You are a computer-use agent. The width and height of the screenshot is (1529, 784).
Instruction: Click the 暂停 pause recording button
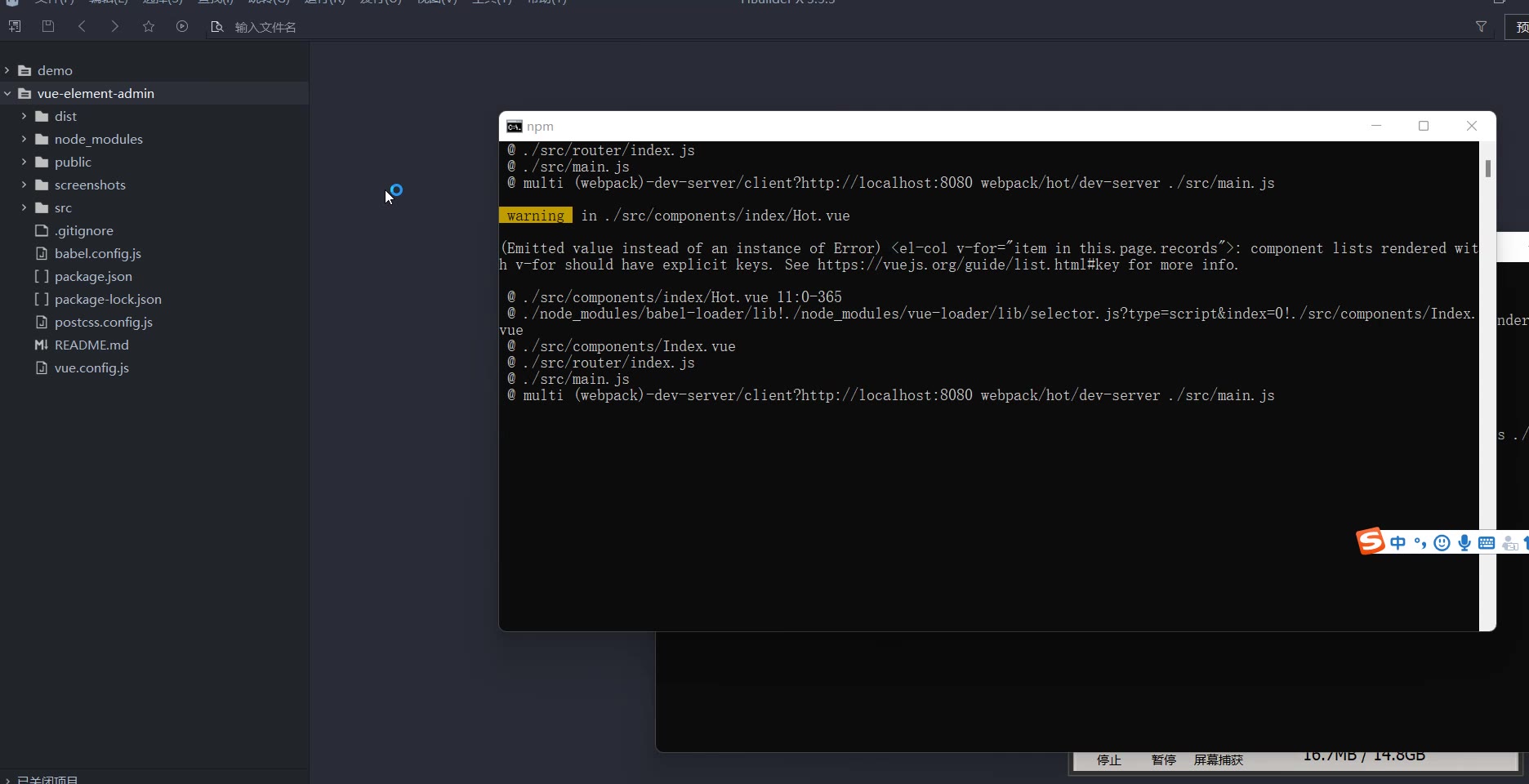[1163, 760]
